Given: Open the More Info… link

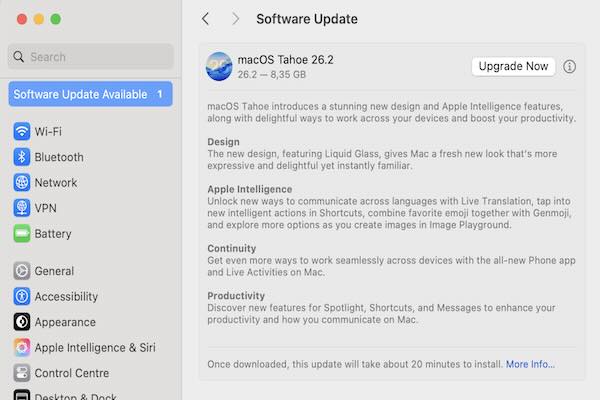Looking at the screenshot, I should (530, 364).
